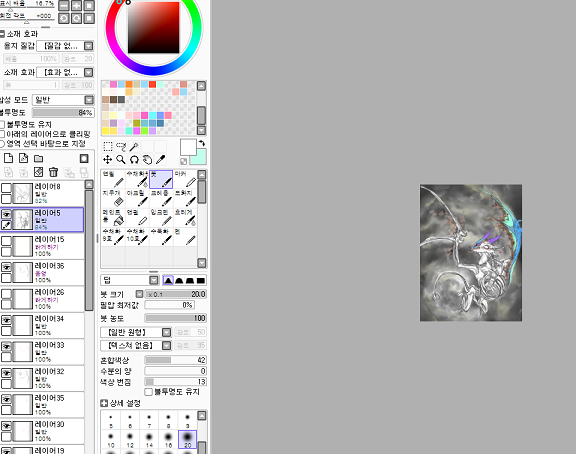The width and height of the screenshot is (576, 454).
Task: Reset canvas rotation angle
Action: (x=89, y=18)
